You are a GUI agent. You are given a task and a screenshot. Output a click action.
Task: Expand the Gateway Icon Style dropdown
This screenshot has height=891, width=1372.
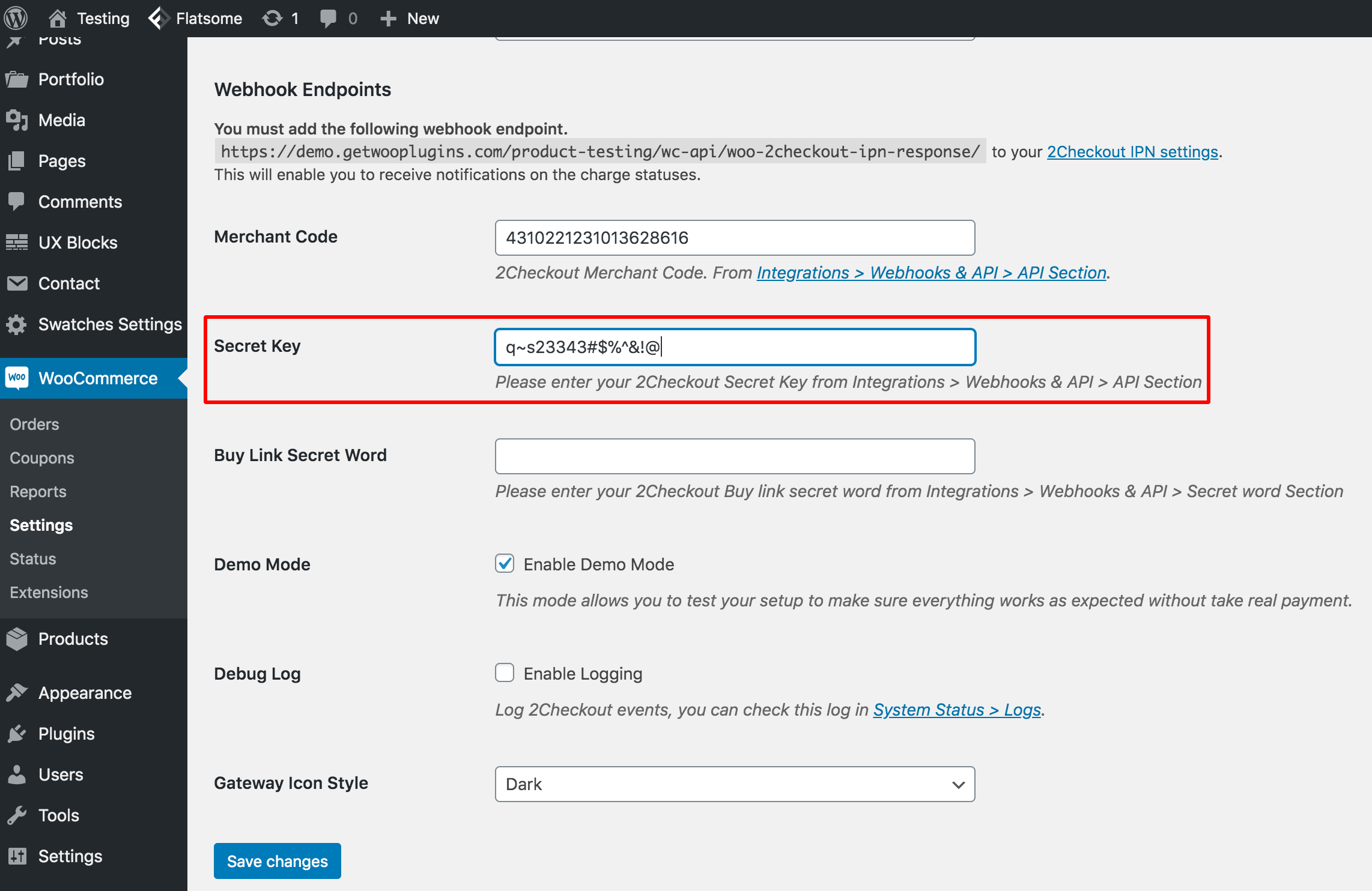[735, 784]
